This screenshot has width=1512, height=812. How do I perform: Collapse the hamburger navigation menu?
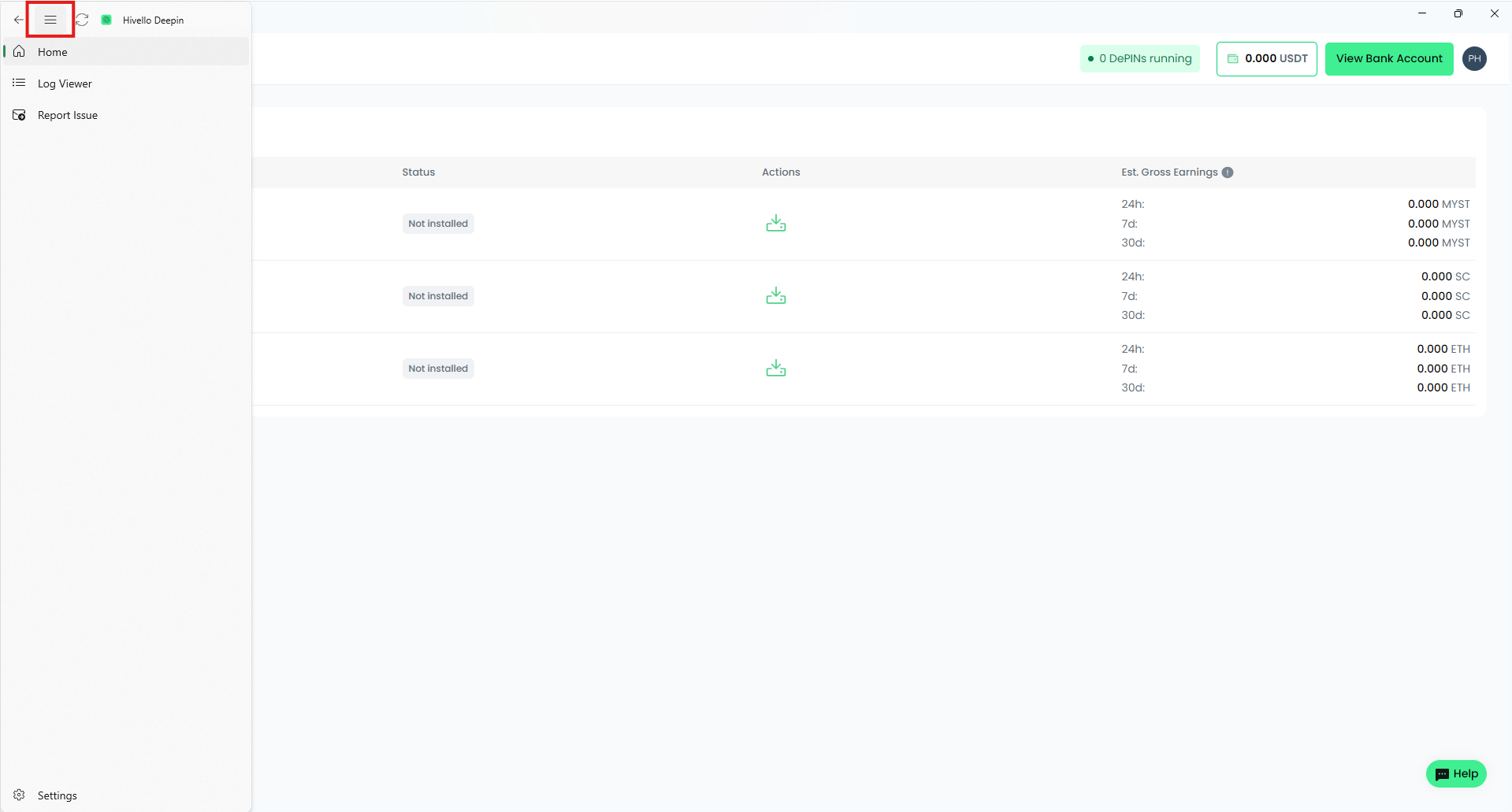50,20
